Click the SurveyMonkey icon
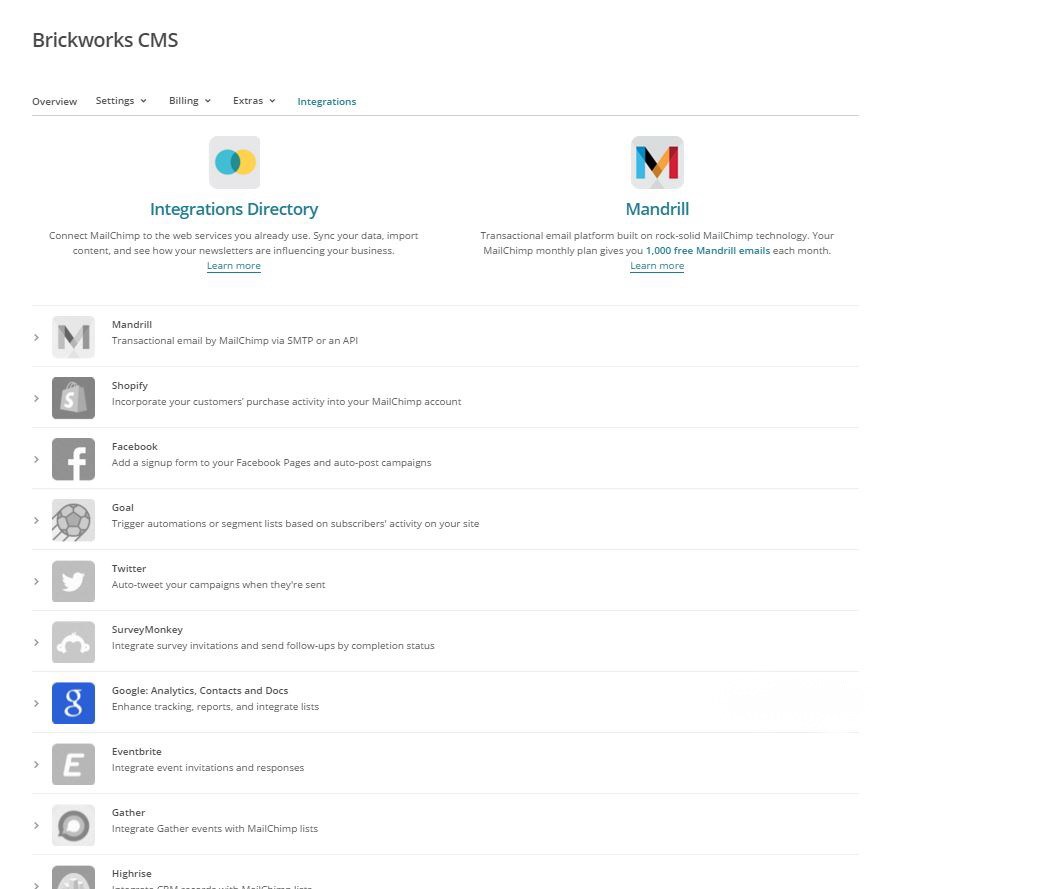This screenshot has width=1038, height=889. (x=73, y=642)
